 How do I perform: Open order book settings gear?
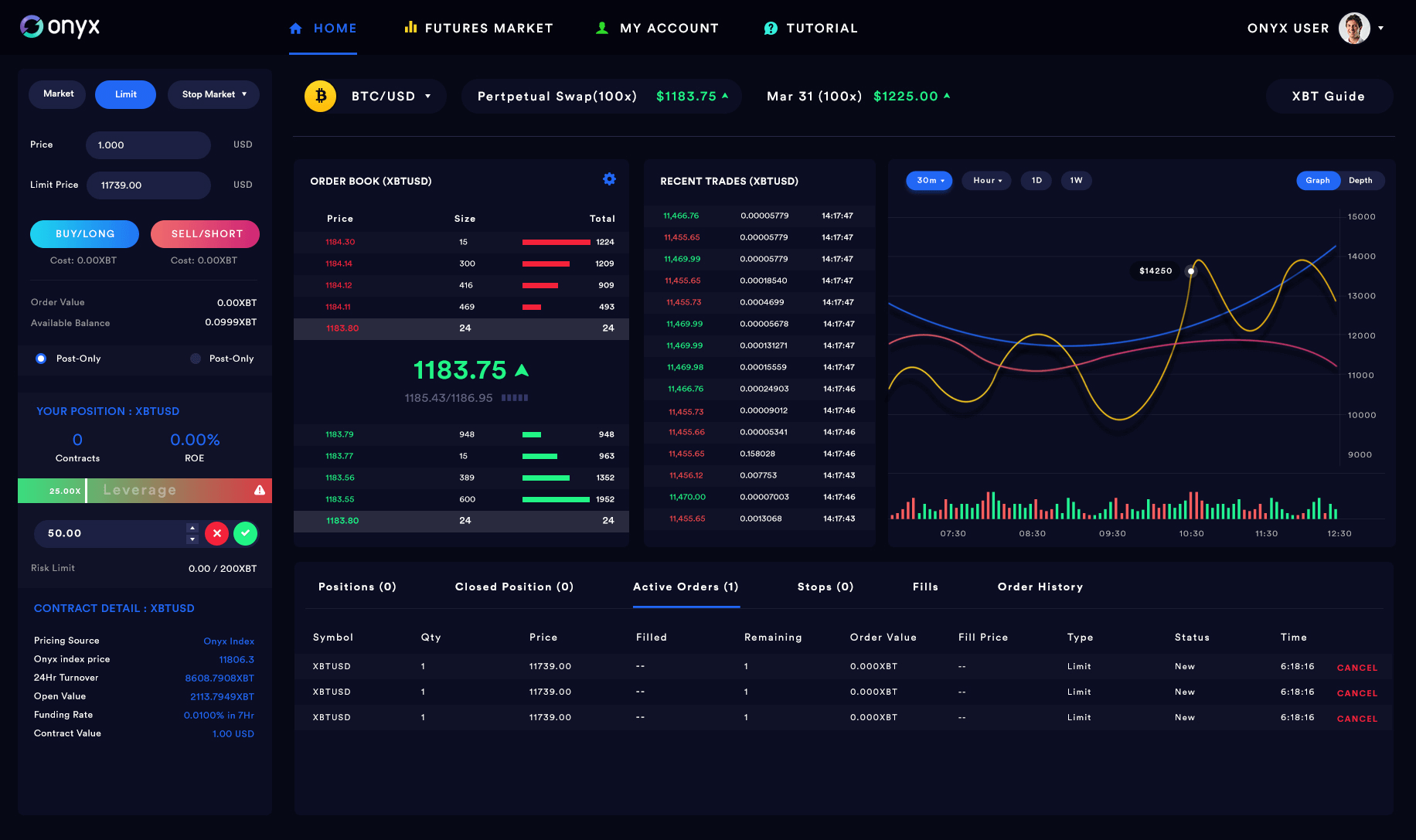609,179
